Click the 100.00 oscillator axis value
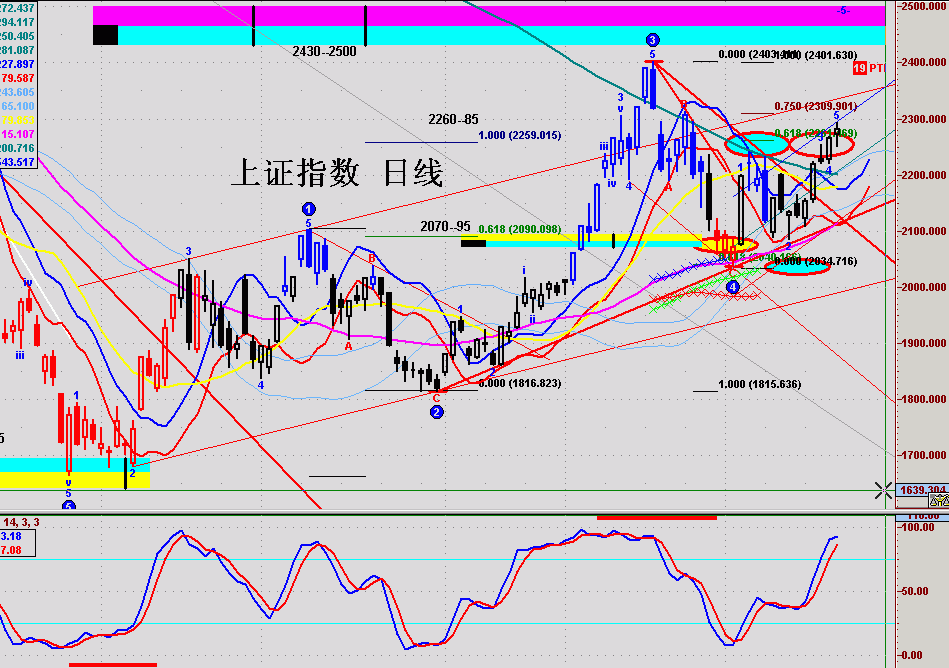 coord(918,528)
